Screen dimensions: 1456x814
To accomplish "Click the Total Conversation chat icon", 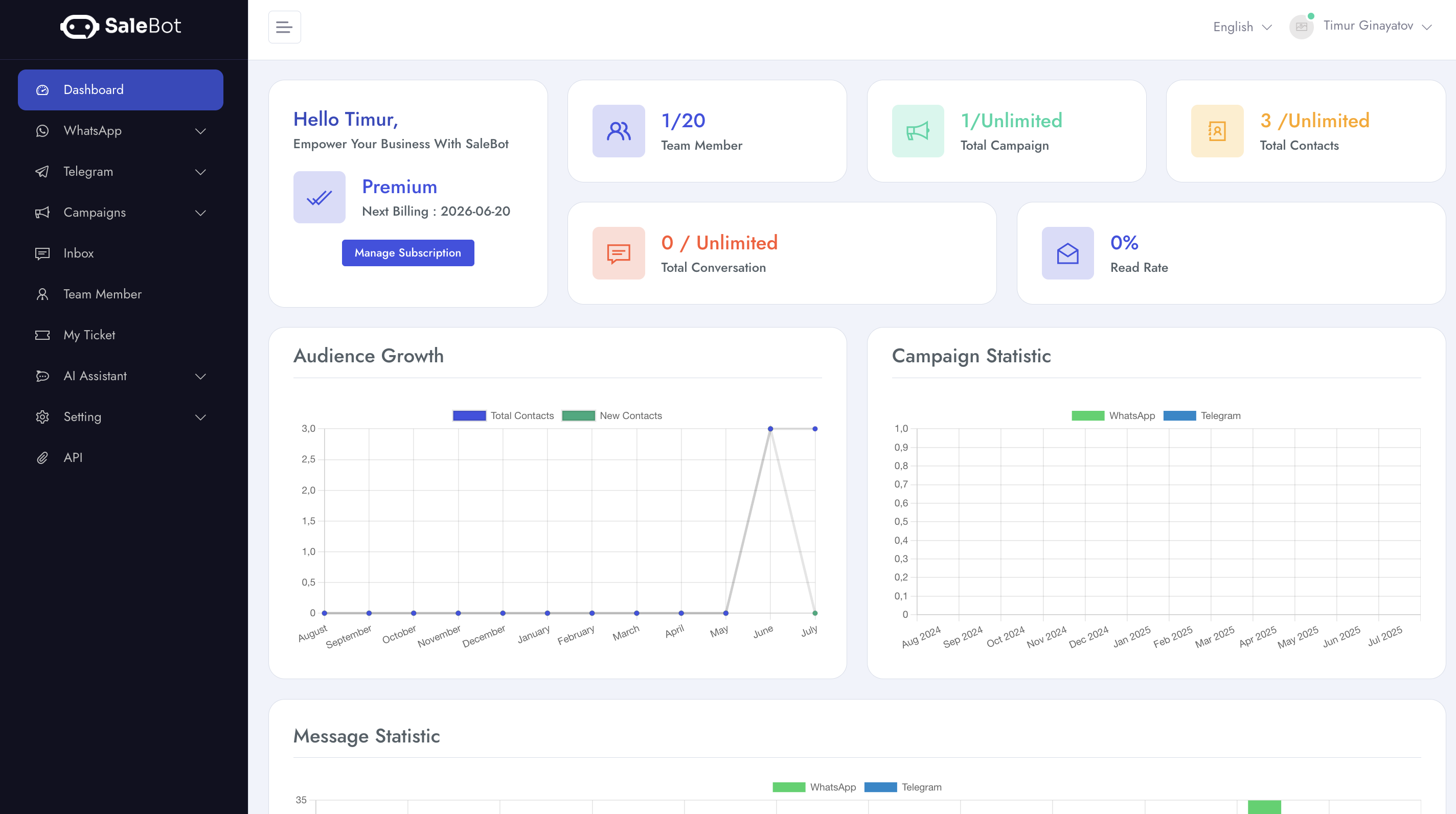I will (x=619, y=253).
